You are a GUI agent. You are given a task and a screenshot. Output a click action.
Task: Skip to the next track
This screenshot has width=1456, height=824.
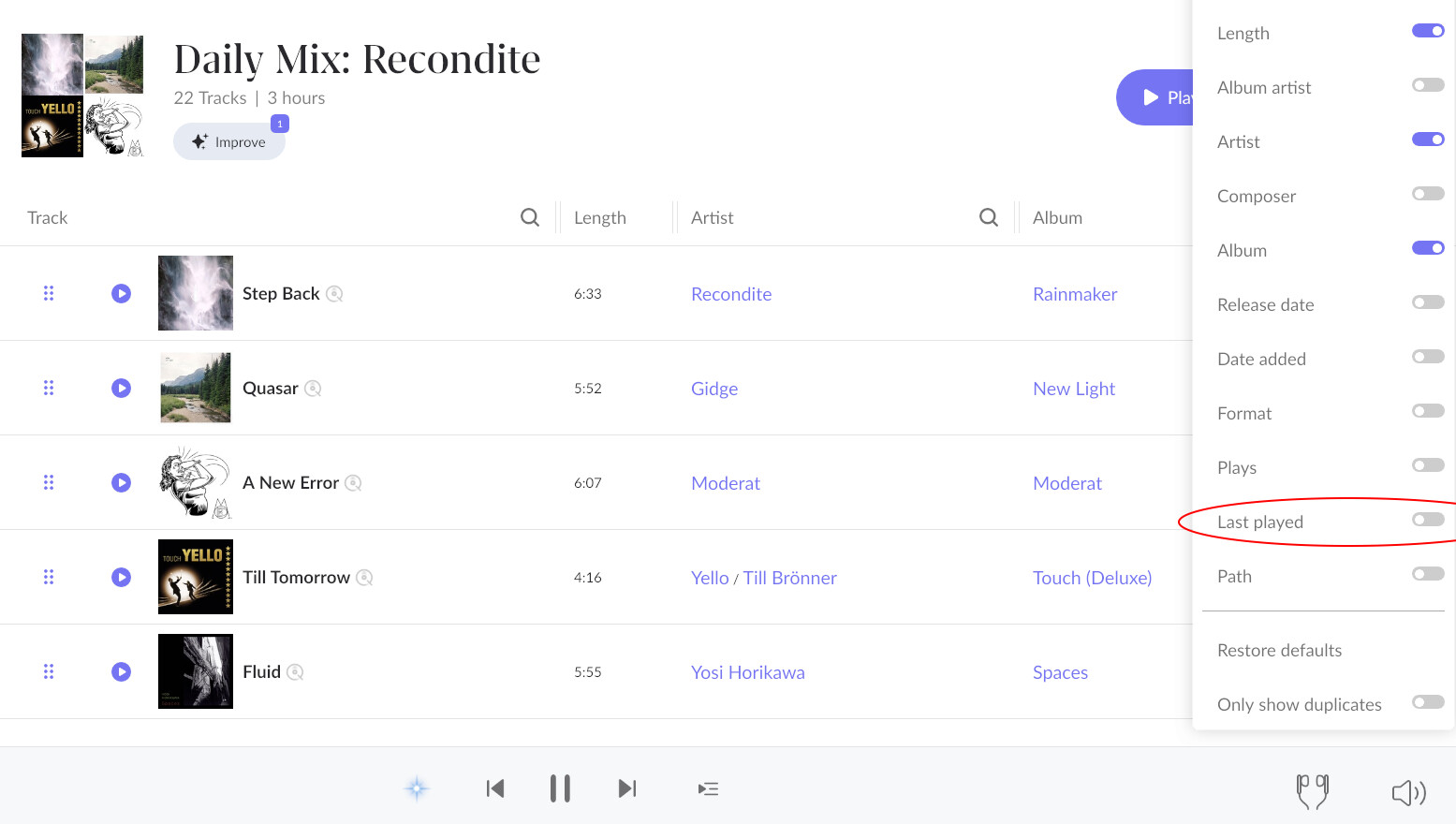pos(627,788)
